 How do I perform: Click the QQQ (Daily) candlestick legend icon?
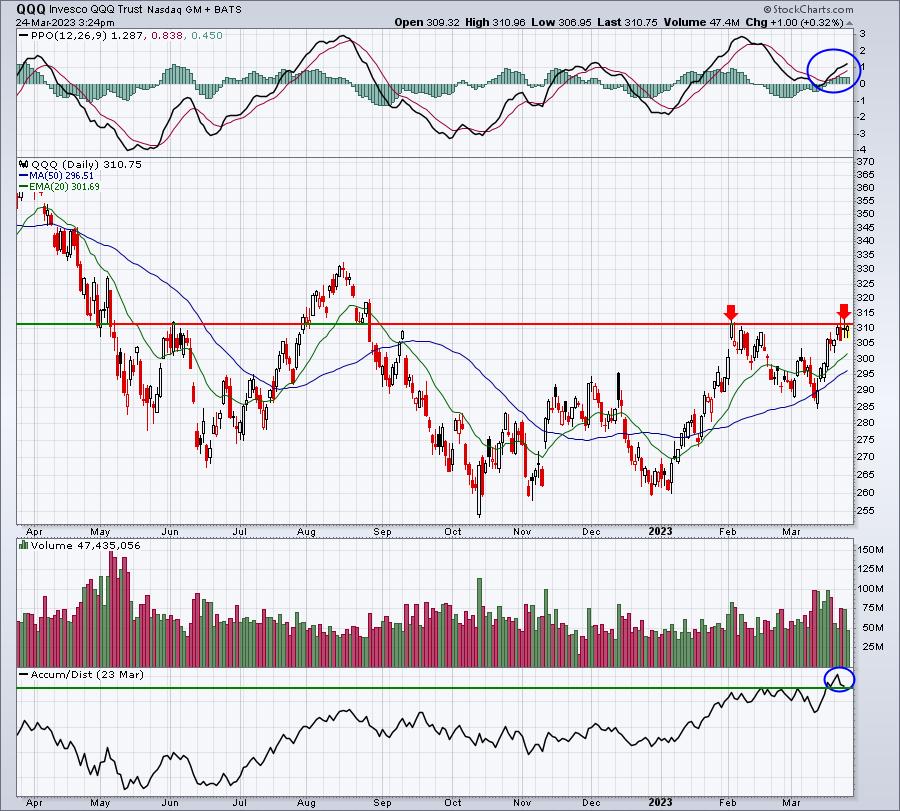point(24,164)
